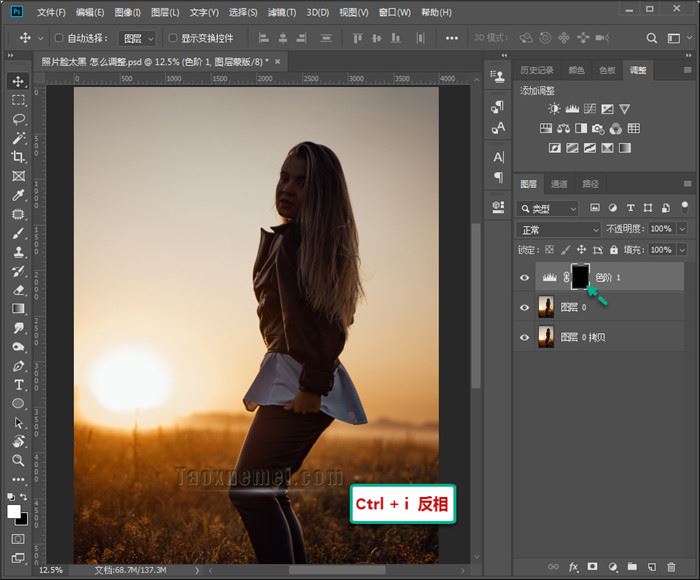Screen dimensions: 700x580
Task: Pick the Horizontal Type tool
Action: [18, 384]
